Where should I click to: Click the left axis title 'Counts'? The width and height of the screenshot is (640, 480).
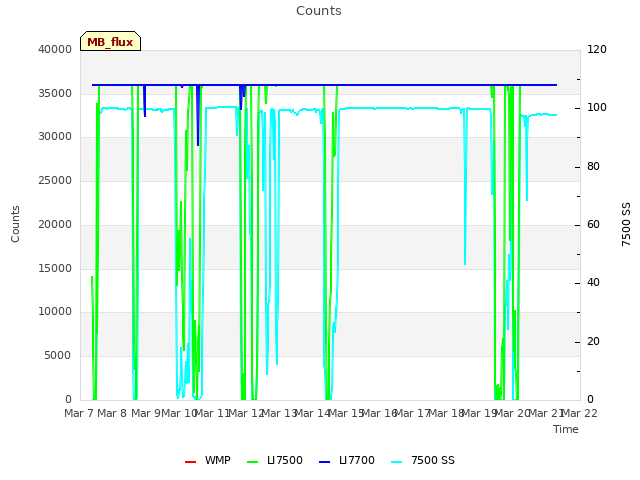point(15,224)
